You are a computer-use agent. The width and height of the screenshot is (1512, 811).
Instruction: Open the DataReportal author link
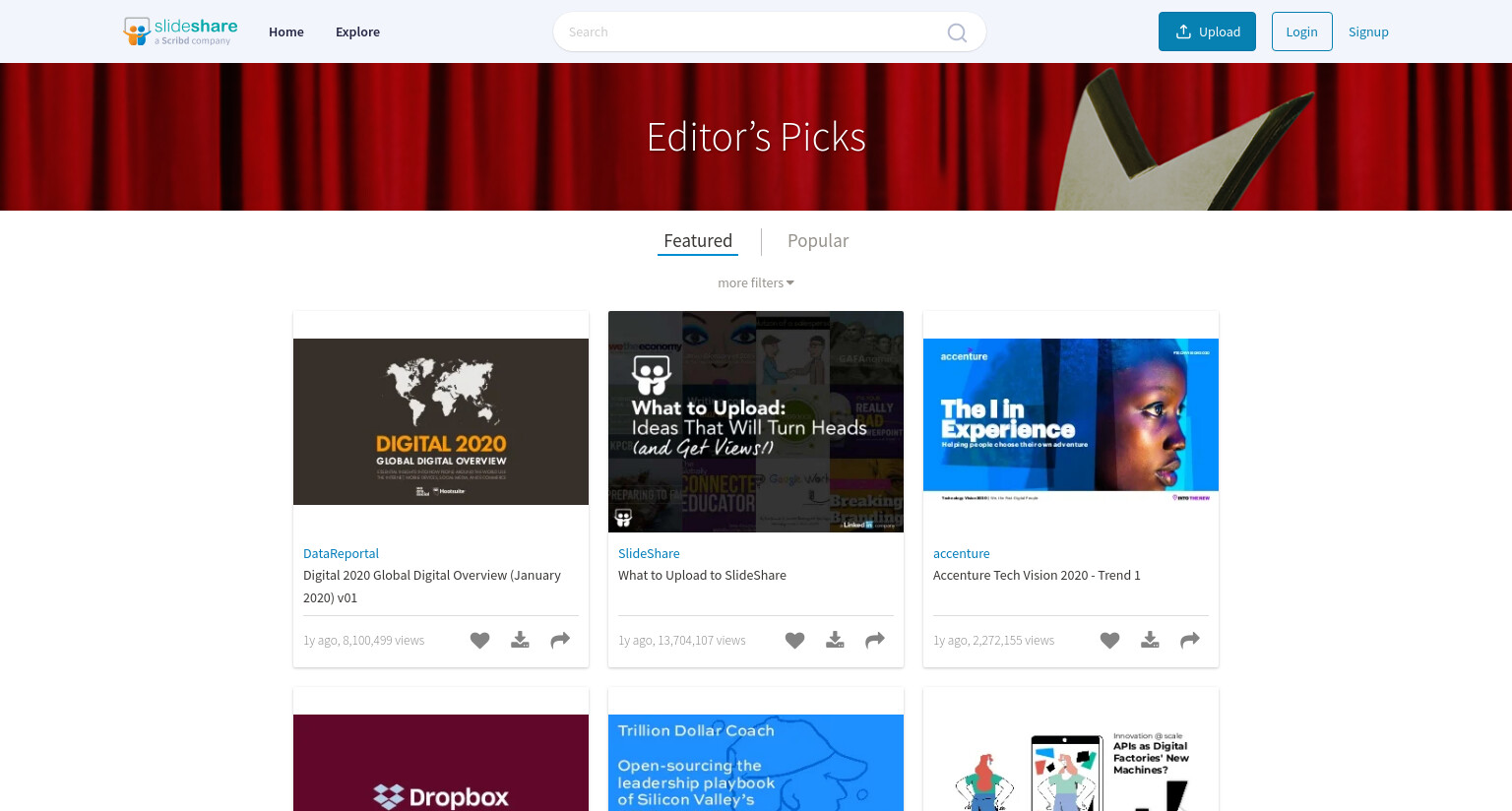click(x=341, y=553)
